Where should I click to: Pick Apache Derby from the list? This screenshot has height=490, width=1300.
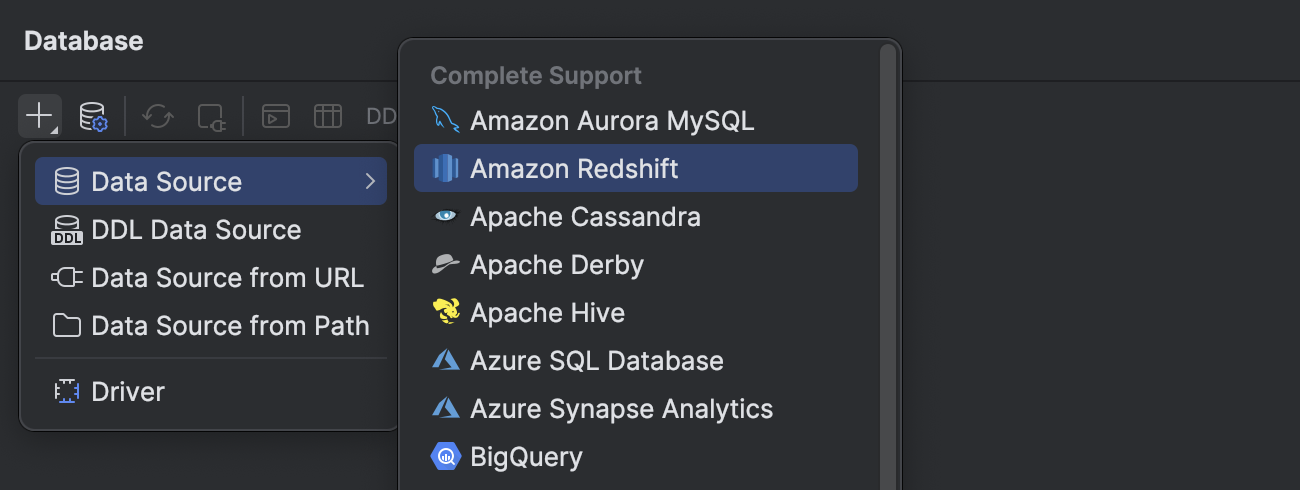(557, 265)
